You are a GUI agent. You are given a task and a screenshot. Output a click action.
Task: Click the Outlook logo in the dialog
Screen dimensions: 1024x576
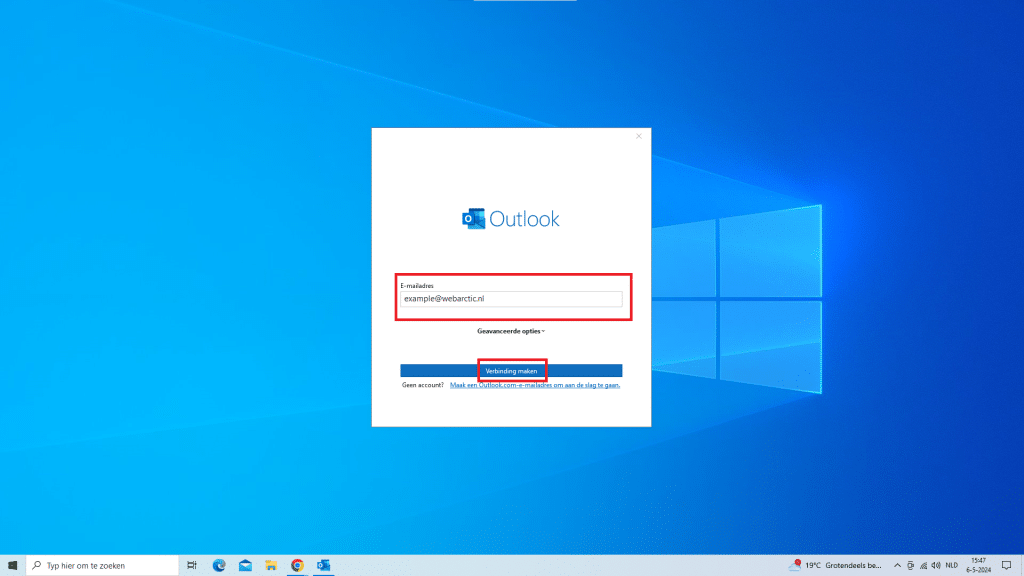(x=510, y=219)
